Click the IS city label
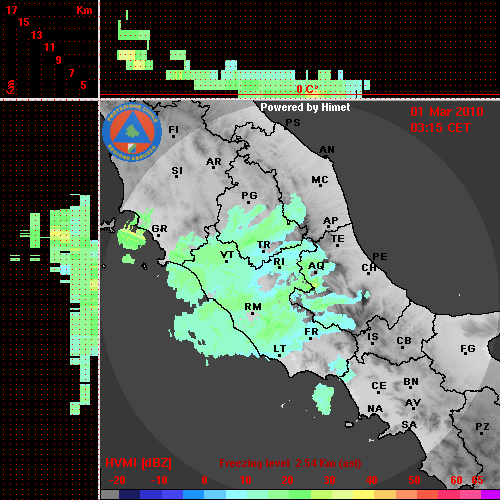The image size is (500, 500). pos(373,337)
